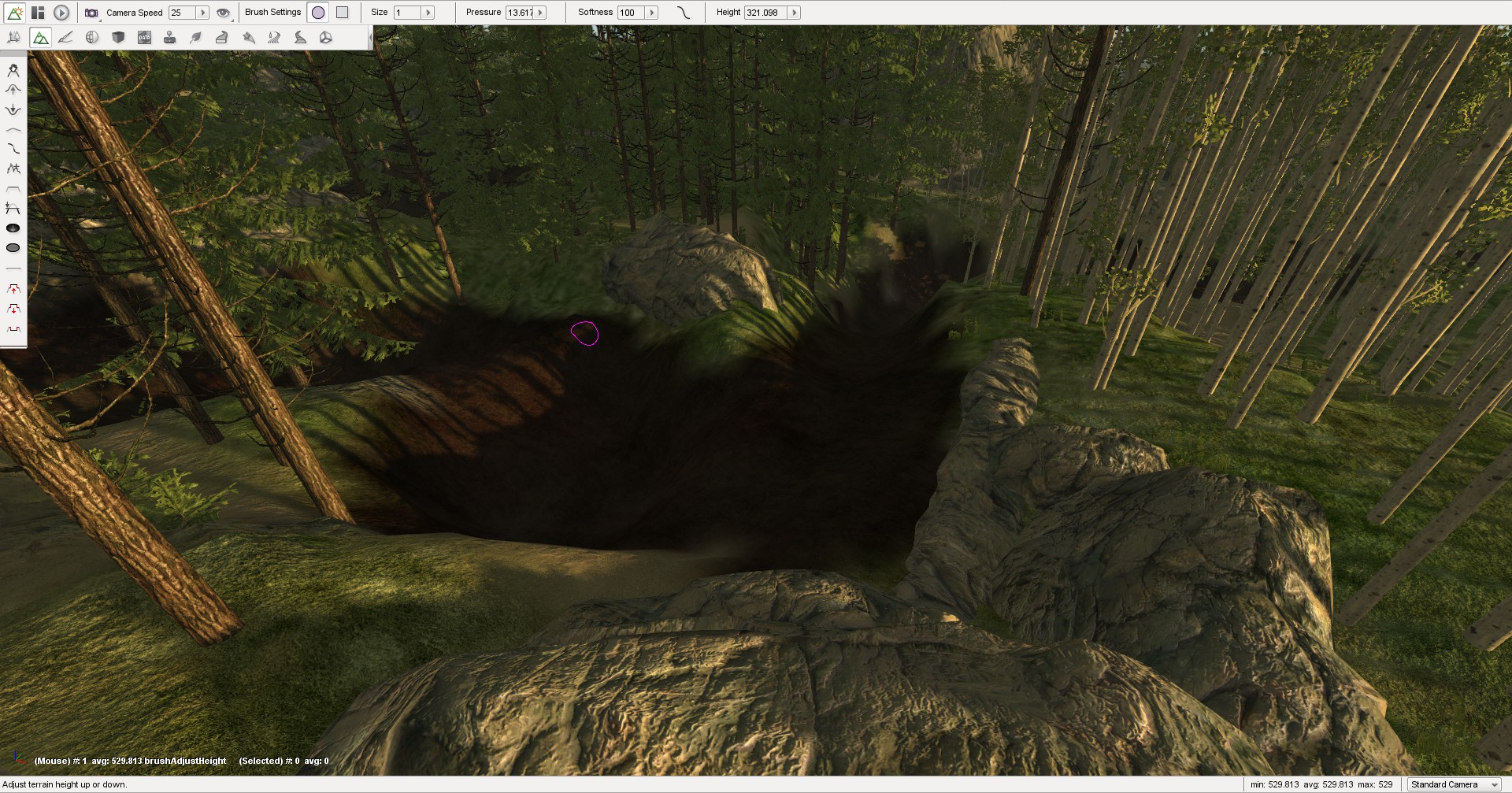1512x793 pixels.
Task: Open the Mesh Road Editor icon
Action: point(222,37)
